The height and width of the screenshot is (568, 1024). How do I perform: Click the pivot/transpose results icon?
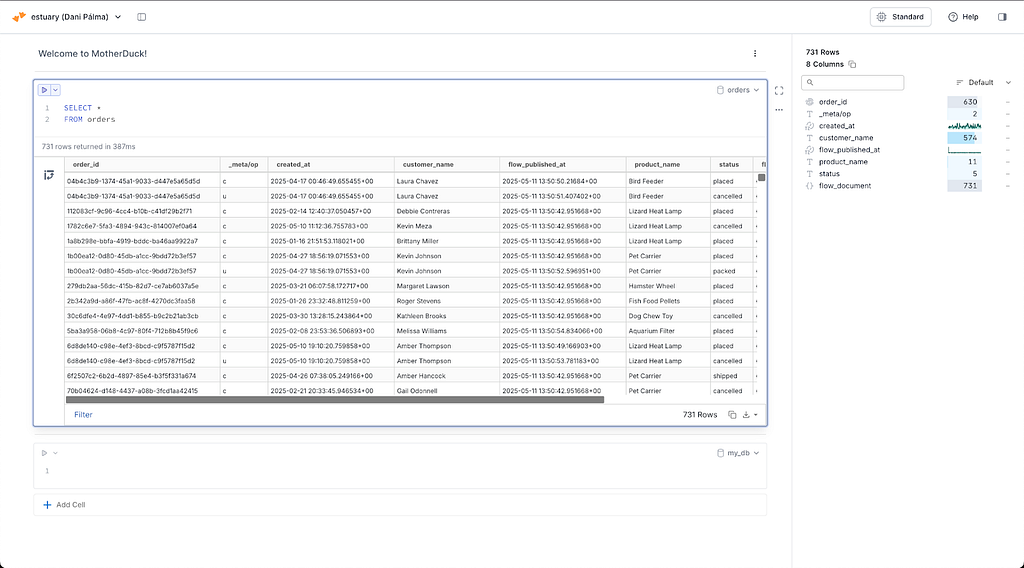point(49,175)
